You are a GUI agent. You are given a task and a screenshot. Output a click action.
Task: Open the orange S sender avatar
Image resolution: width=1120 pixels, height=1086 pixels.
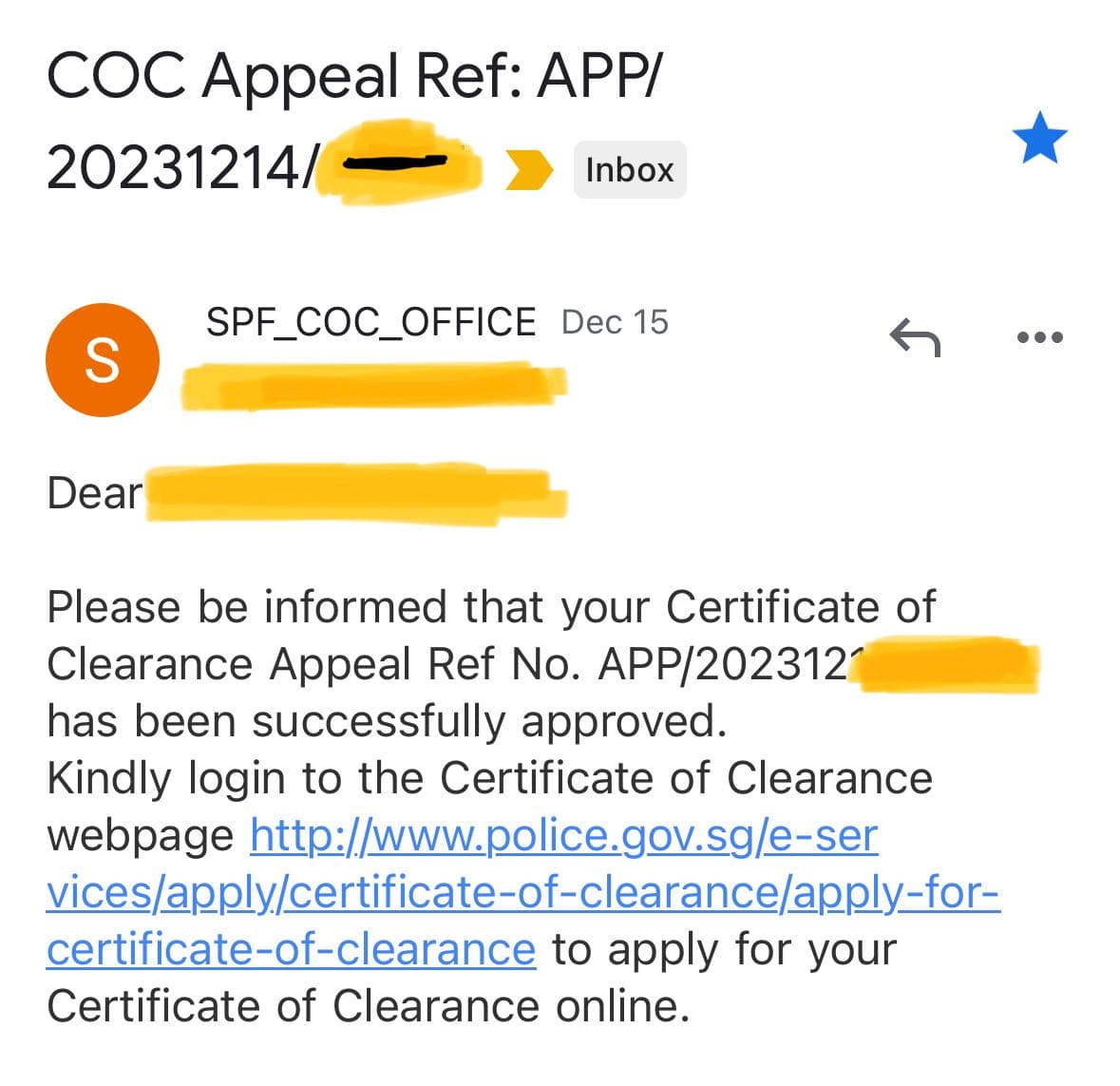pos(103,360)
